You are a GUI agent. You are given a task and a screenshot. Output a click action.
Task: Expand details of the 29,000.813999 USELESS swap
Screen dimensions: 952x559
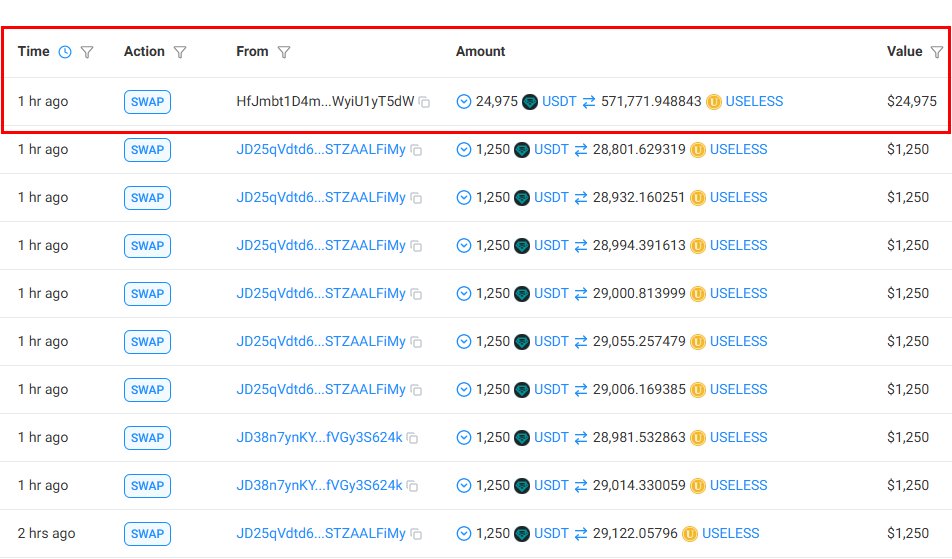tap(463, 293)
